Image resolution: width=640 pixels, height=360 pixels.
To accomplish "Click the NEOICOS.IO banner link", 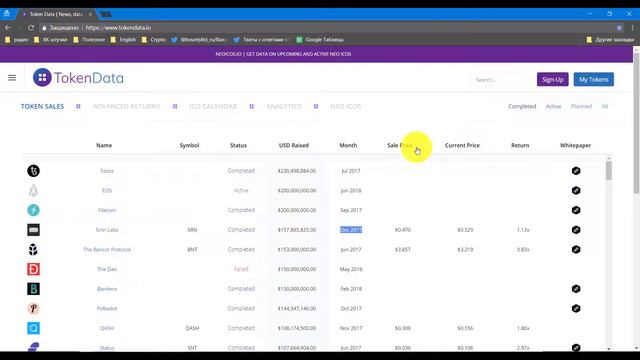I will [283, 54].
